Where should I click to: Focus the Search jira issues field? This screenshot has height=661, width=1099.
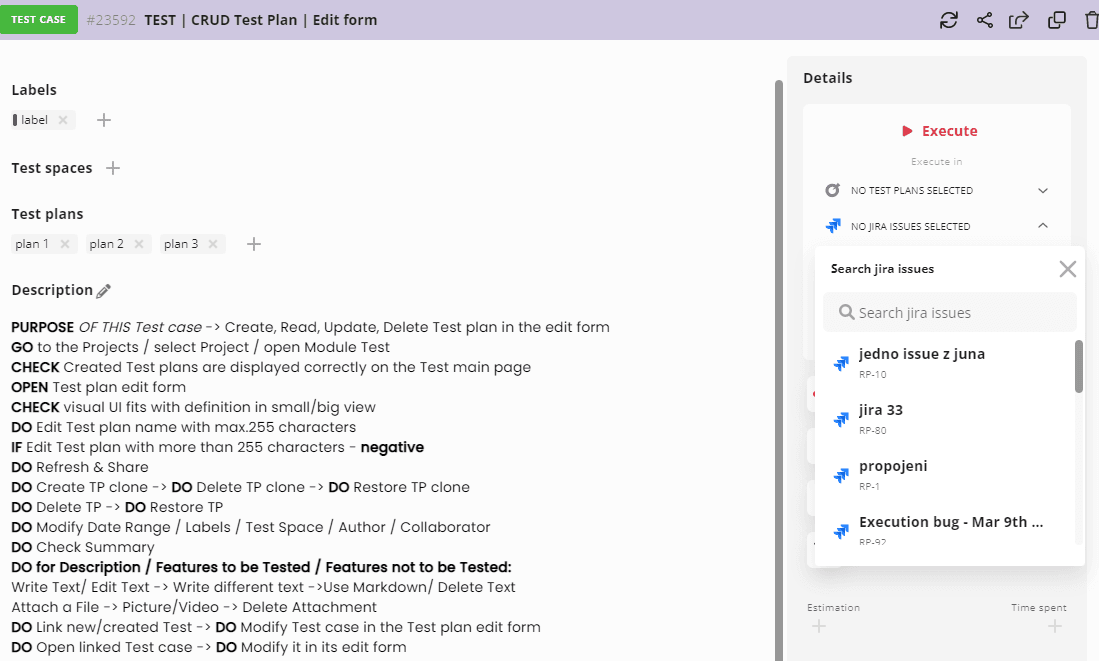point(950,313)
